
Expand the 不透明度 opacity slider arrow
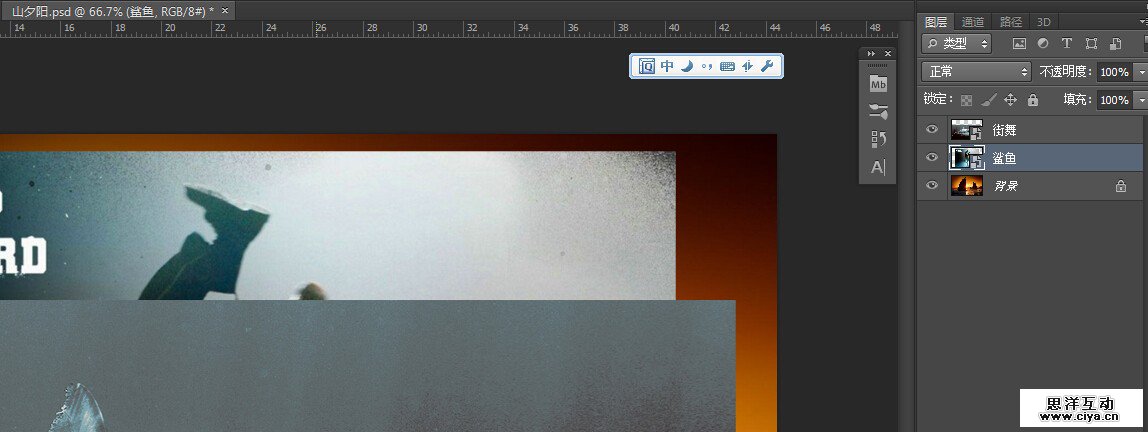coord(1141,72)
